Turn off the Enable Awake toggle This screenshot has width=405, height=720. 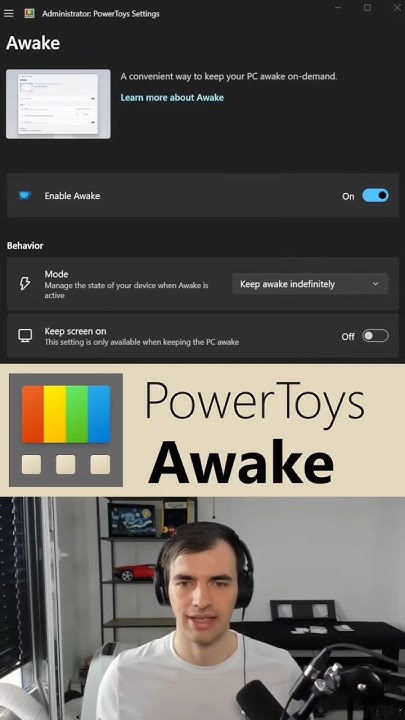click(375, 196)
